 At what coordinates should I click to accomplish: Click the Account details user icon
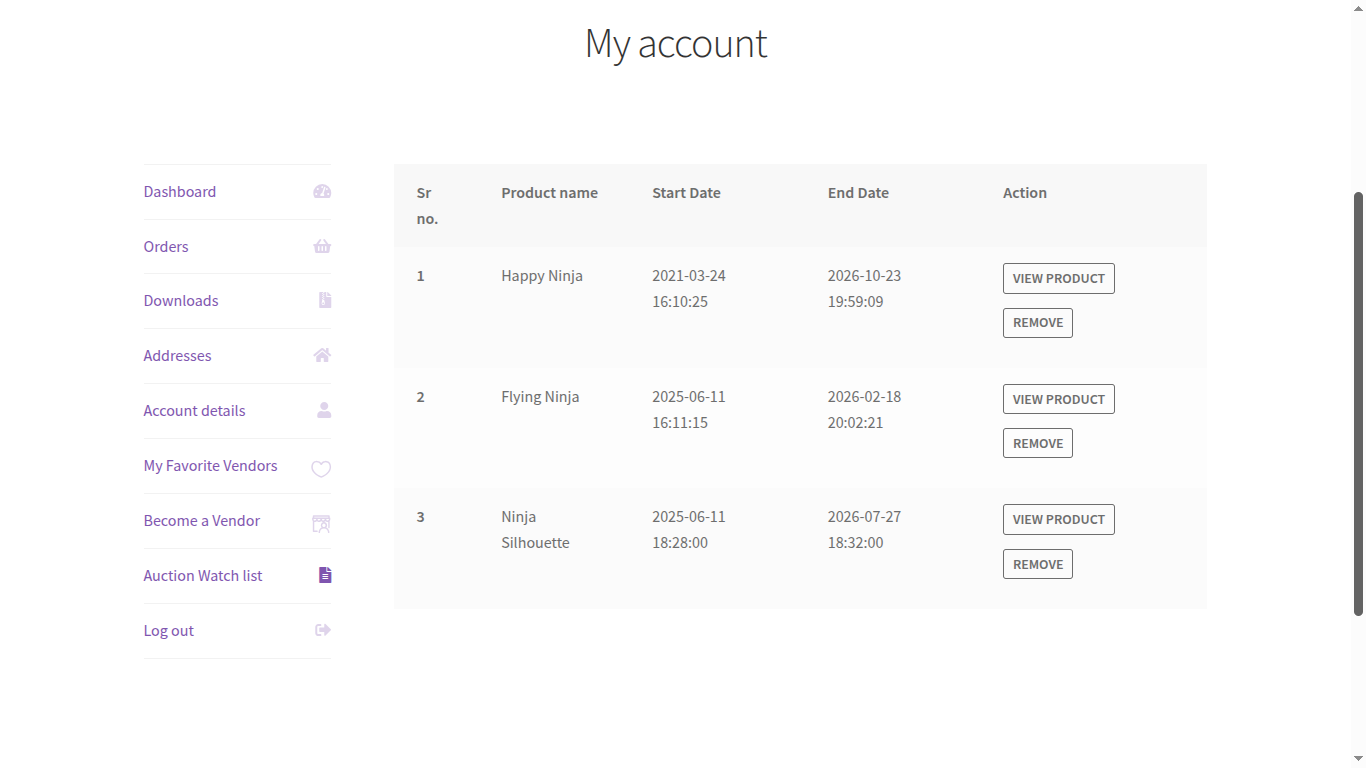(x=324, y=411)
